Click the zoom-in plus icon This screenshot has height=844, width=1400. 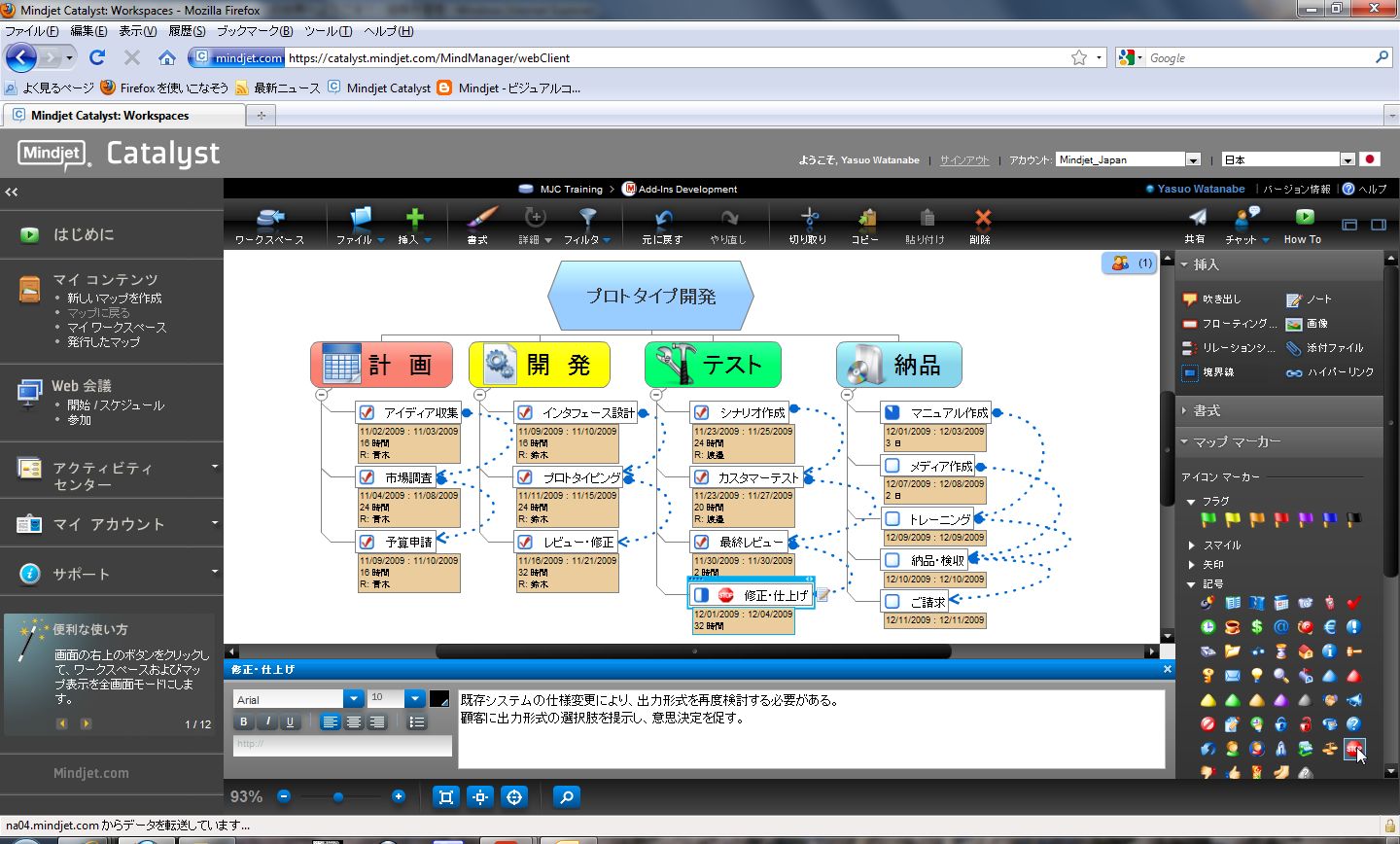pos(399,796)
